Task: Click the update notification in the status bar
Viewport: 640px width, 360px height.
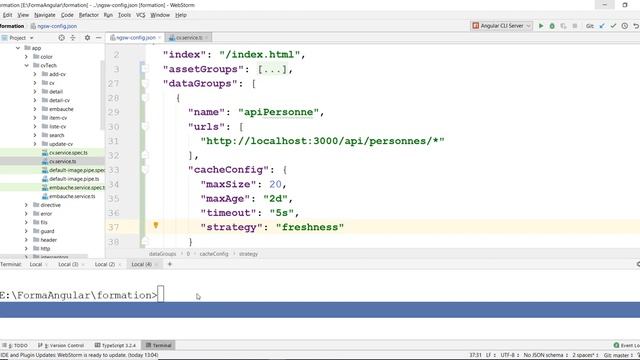Action: coord(80,355)
